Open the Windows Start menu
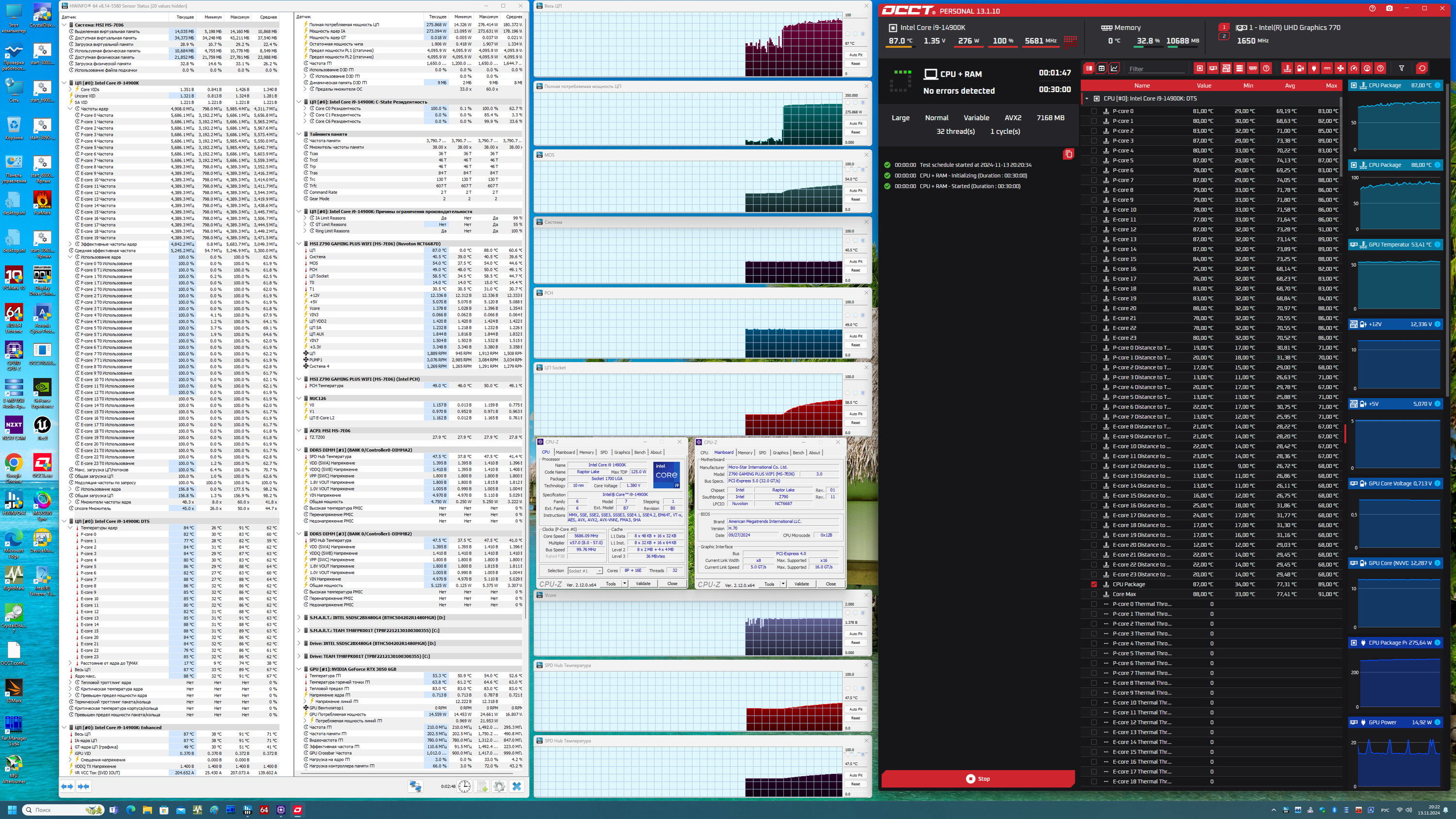The image size is (1456, 819). [x=12, y=810]
